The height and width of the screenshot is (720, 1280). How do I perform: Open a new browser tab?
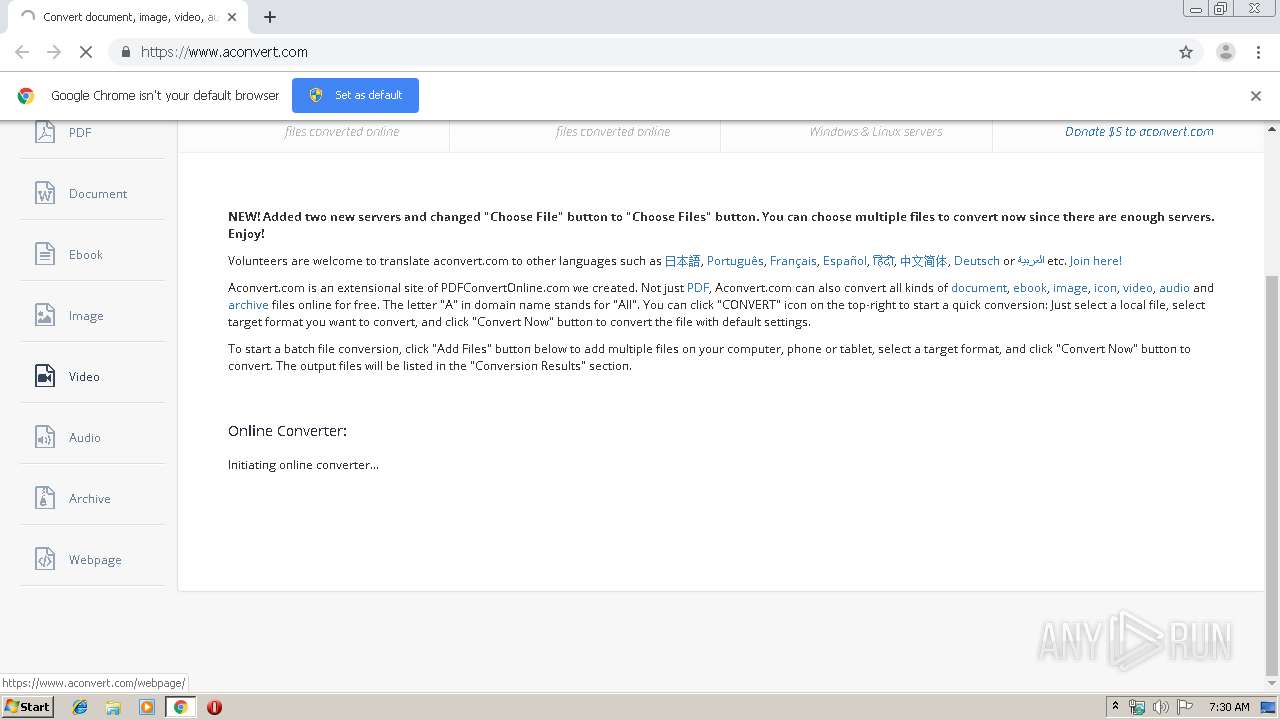point(270,17)
